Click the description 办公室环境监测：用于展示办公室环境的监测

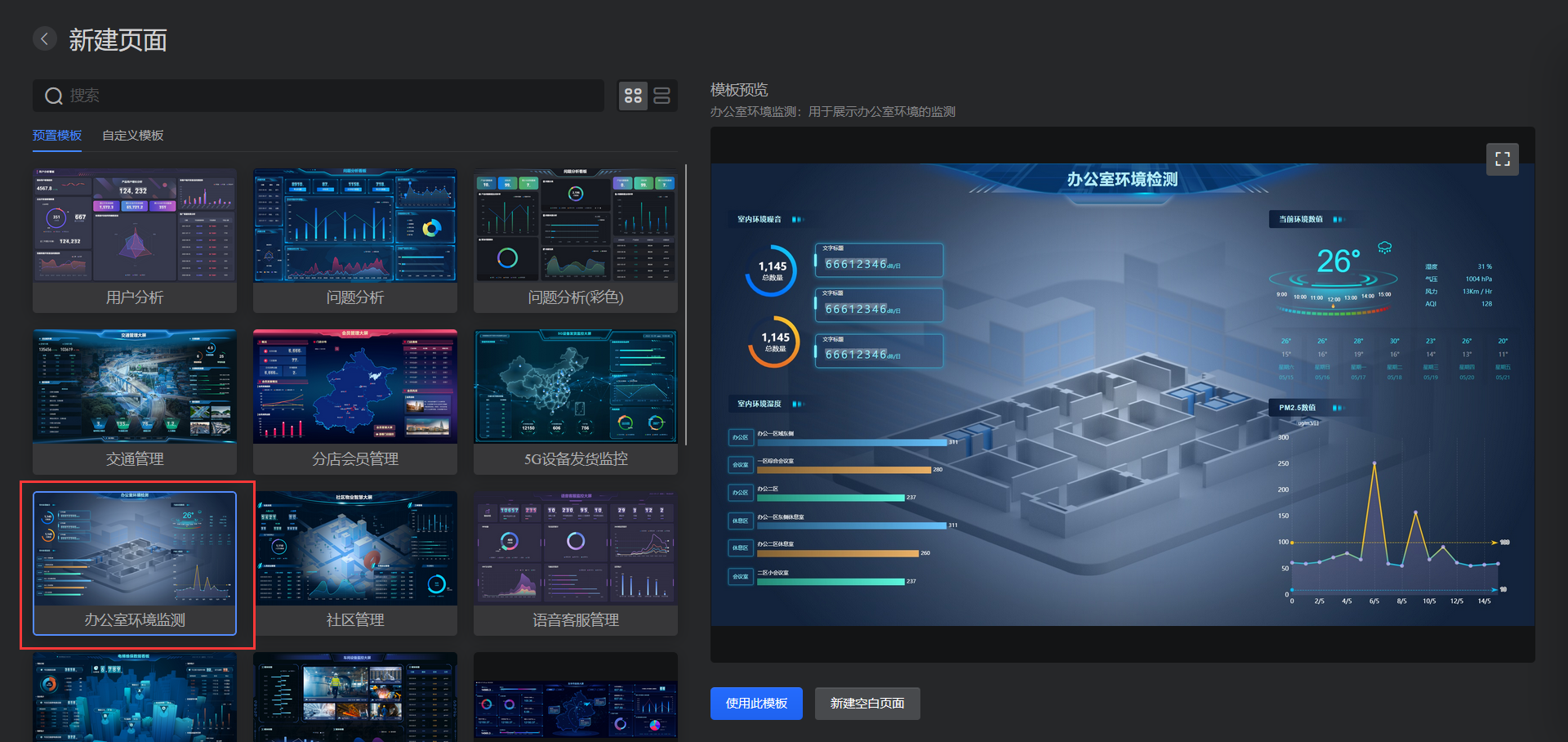(833, 112)
